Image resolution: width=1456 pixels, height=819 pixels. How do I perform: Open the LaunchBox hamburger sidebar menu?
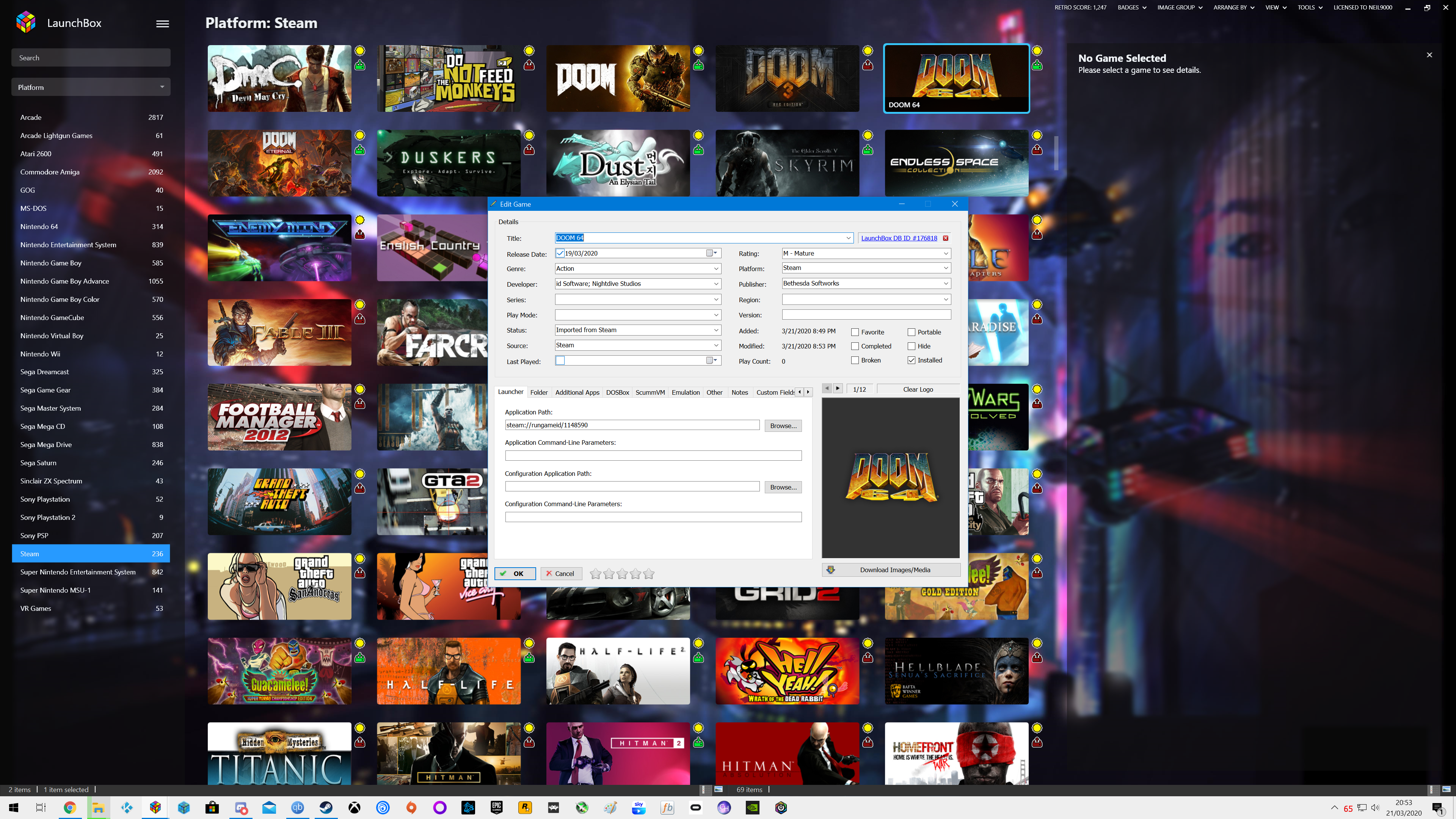pyautogui.click(x=162, y=23)
